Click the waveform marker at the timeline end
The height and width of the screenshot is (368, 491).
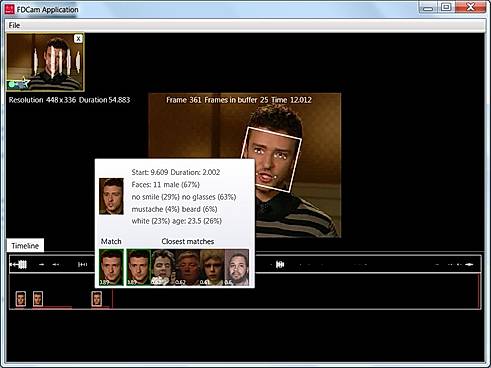click(x=469, y=264)
